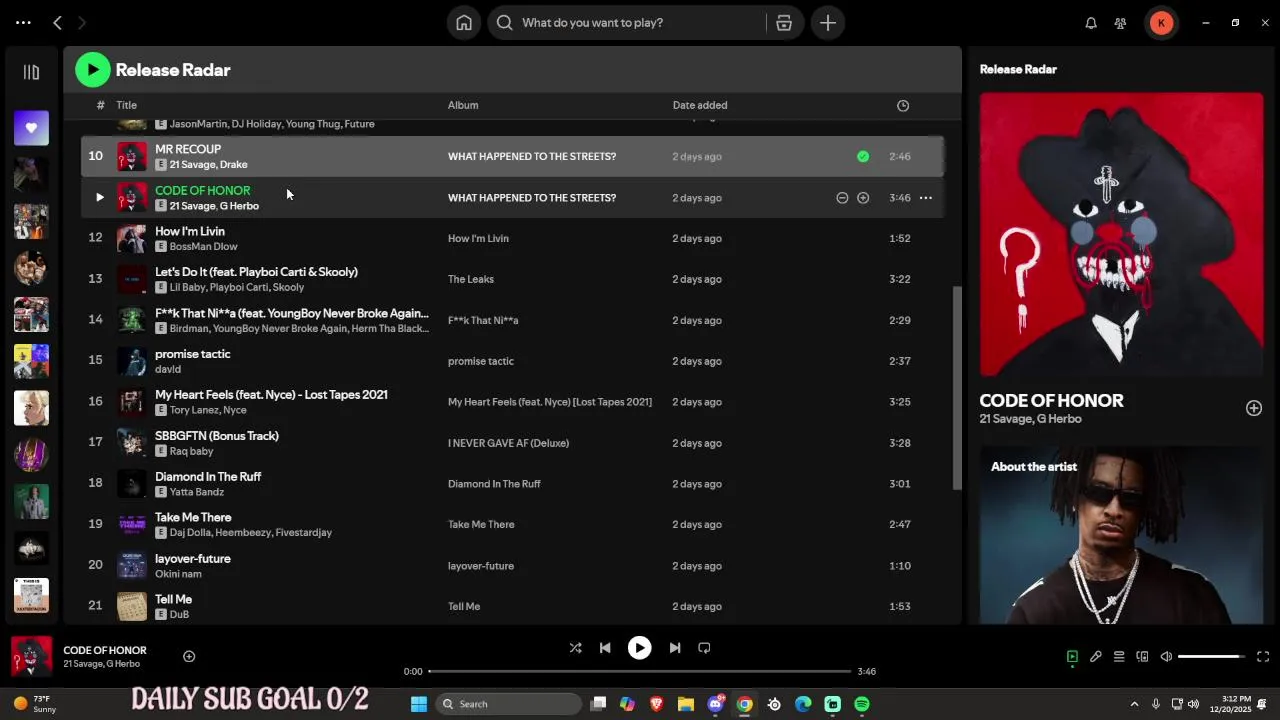Sort by the '#' column header
The height and width of the screenshot is (720, 1280).
100,105
